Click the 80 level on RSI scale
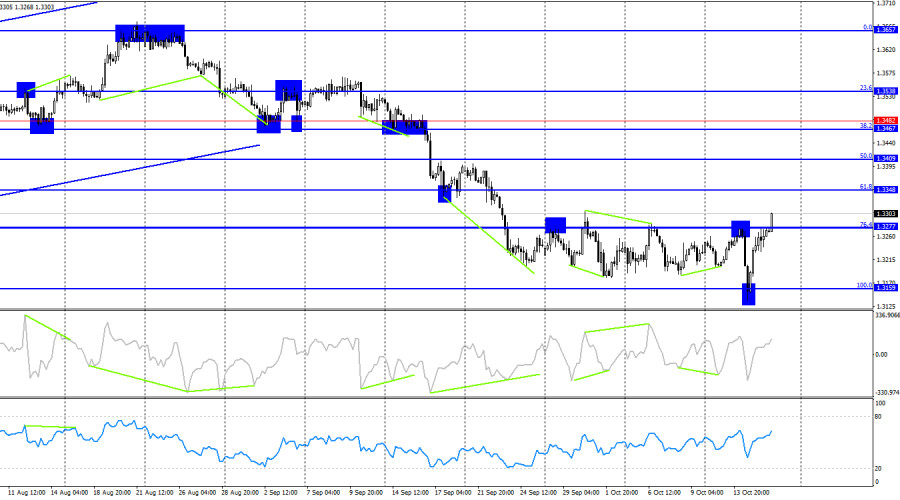900x500 pixels. pyautogui.click(x=878, y=416)
